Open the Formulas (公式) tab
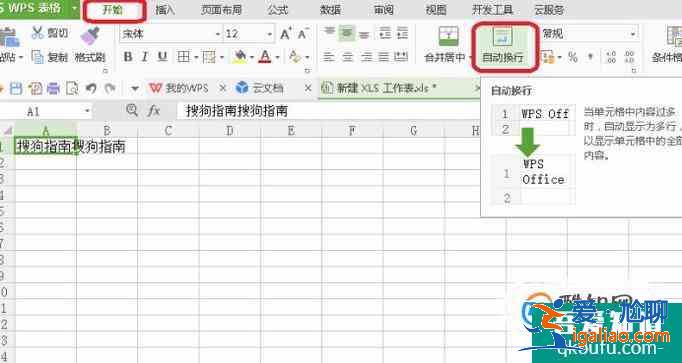682x363 pixels. click(277, 10)
